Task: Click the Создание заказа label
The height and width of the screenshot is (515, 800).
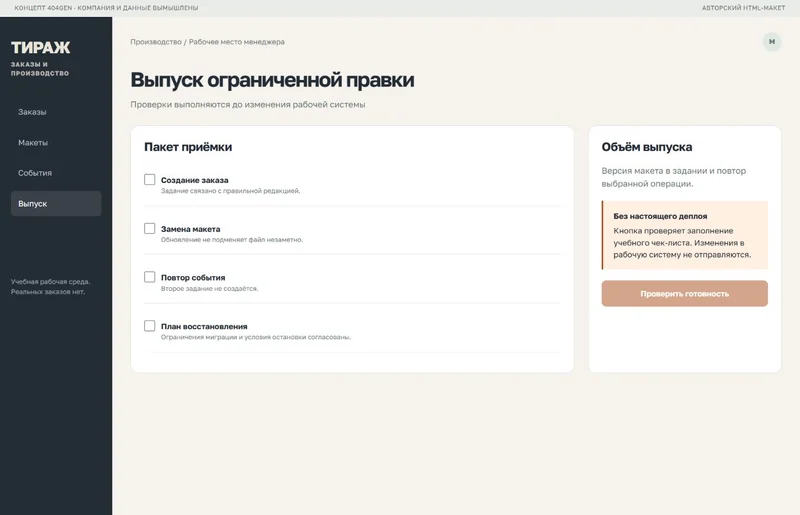Action: (x=194, y=180)
